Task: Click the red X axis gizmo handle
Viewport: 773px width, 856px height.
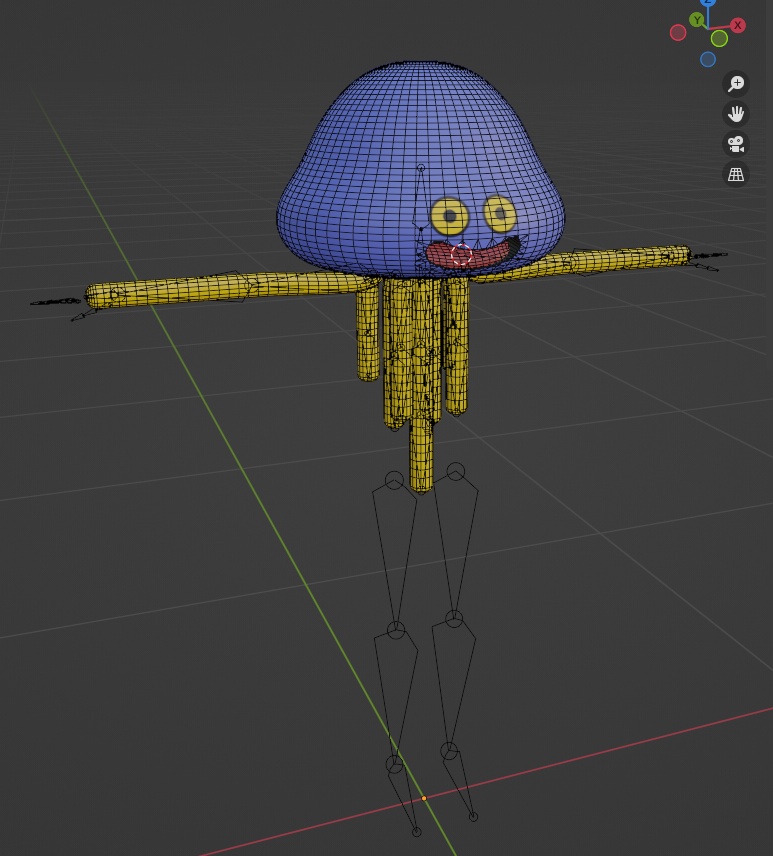Action: click(x=738, y=25)
